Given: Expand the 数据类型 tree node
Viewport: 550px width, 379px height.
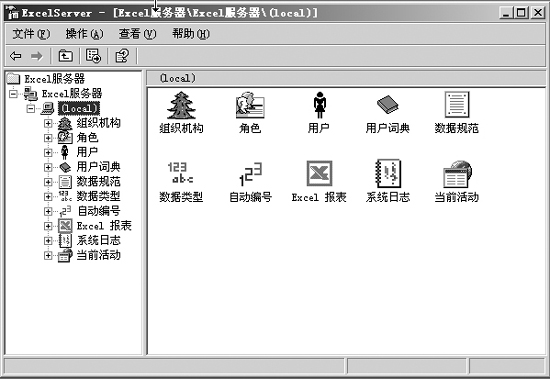Looking at the screenshot, I should coord(48,197).
